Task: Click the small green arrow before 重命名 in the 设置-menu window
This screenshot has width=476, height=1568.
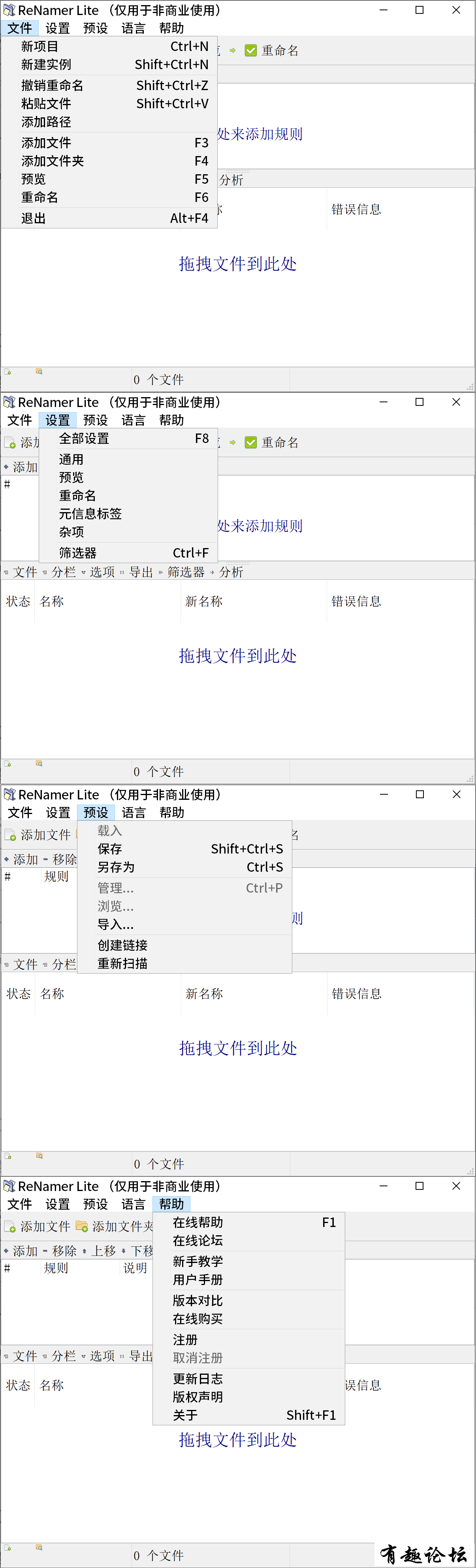Action: click(x=233, y=443)
